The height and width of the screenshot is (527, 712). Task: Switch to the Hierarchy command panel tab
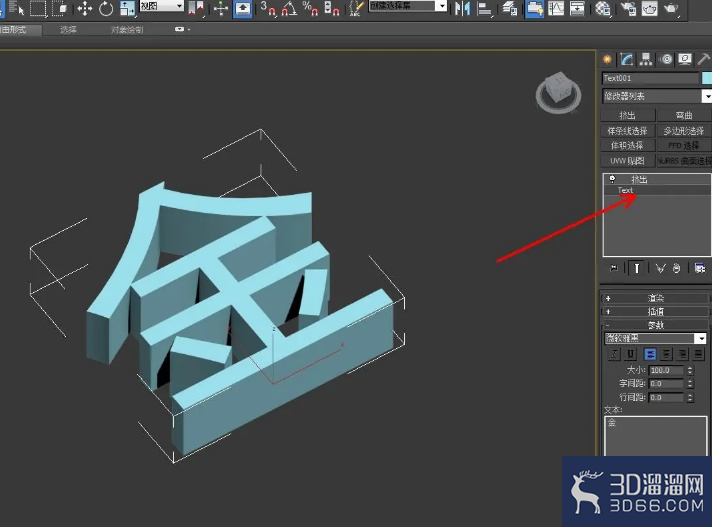click(646, 59)
